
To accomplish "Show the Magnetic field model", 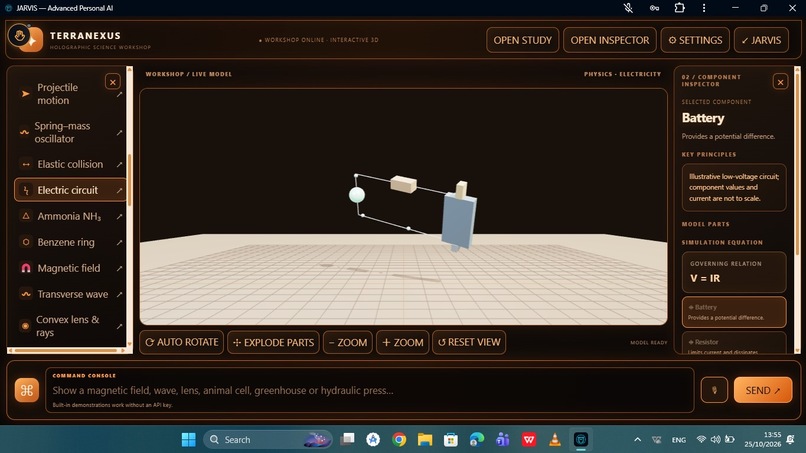I will coord(69,268).
